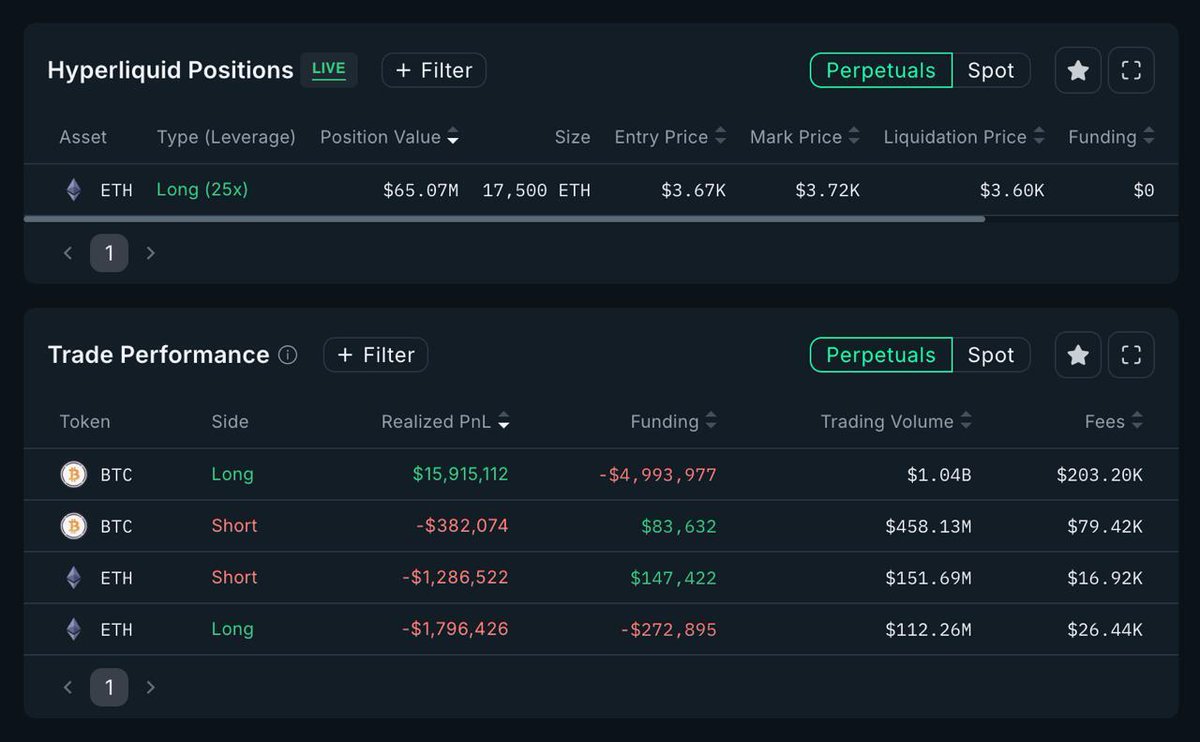Open Filter in Trade Performance panel
The width and height of the screenshot is (1200, 742).
pyautogui.click(x=376, y=355)
